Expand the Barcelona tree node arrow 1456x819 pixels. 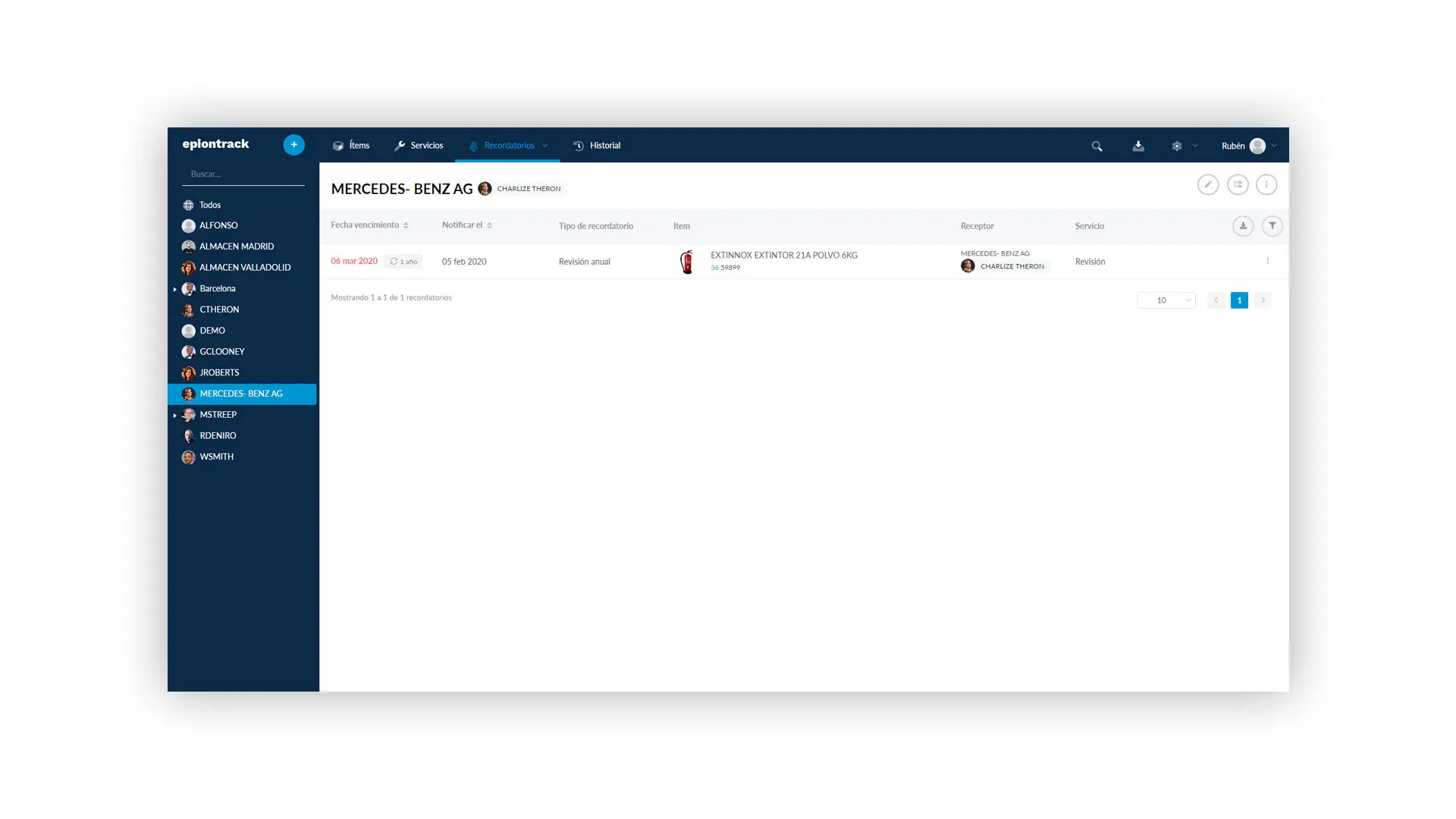(x=174, y=289)
